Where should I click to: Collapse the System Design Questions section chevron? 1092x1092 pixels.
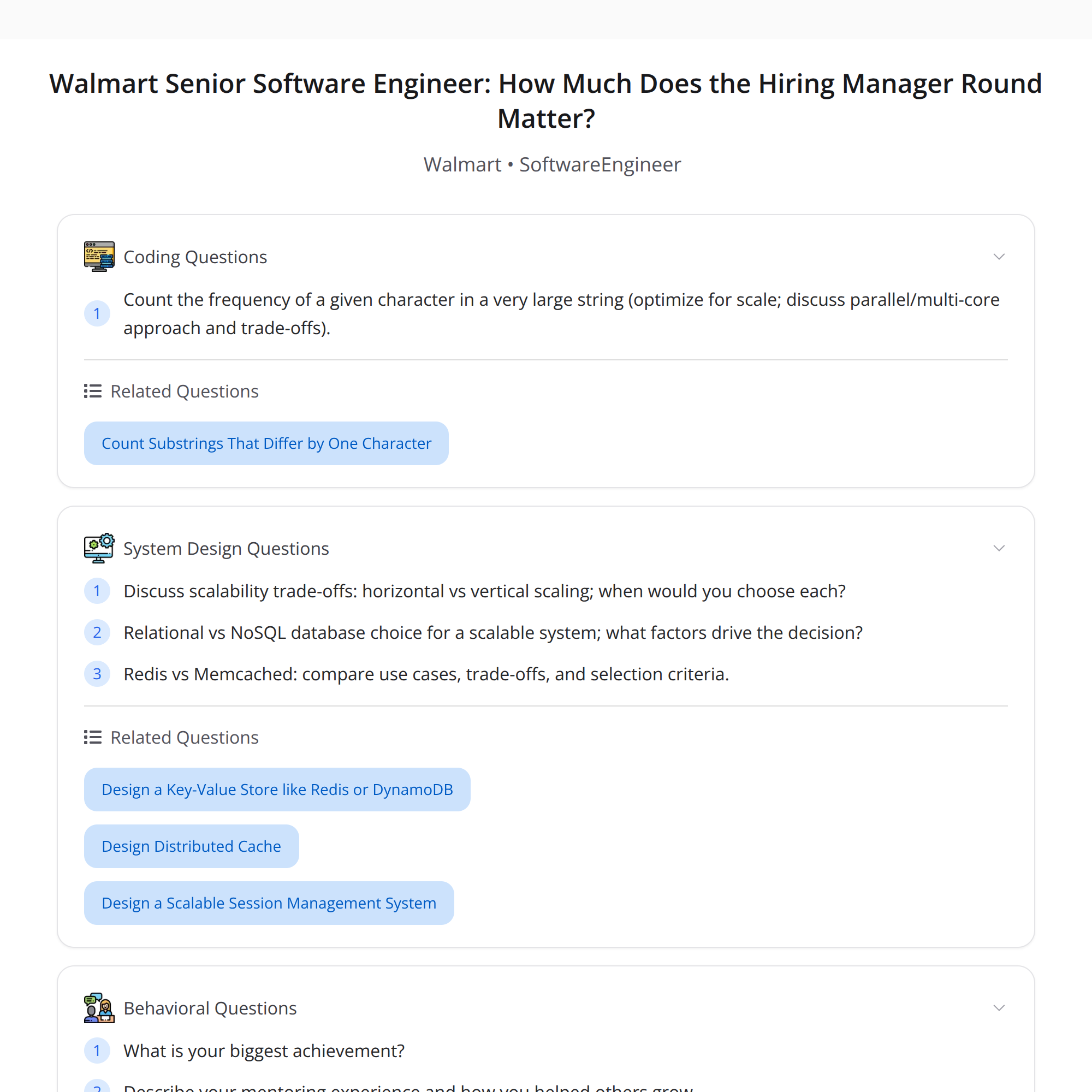(999, 548)
